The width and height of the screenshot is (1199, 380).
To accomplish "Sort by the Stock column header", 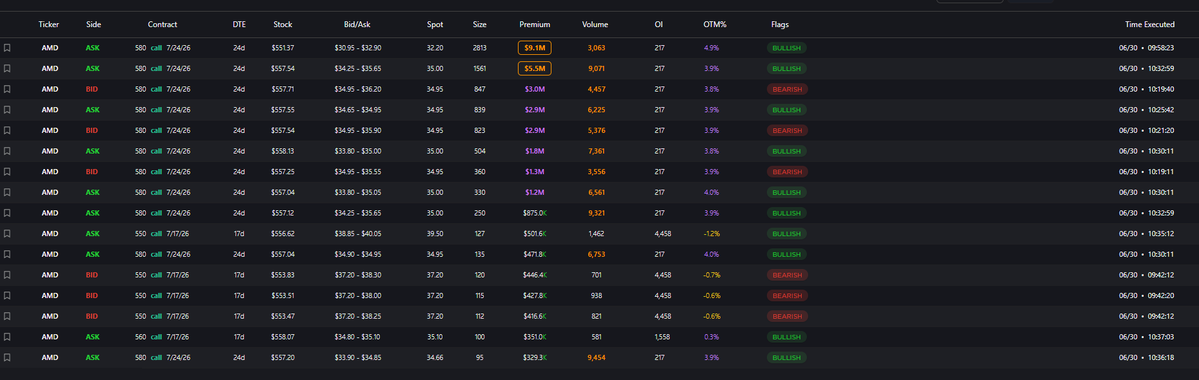I will (x=283, y=24).
